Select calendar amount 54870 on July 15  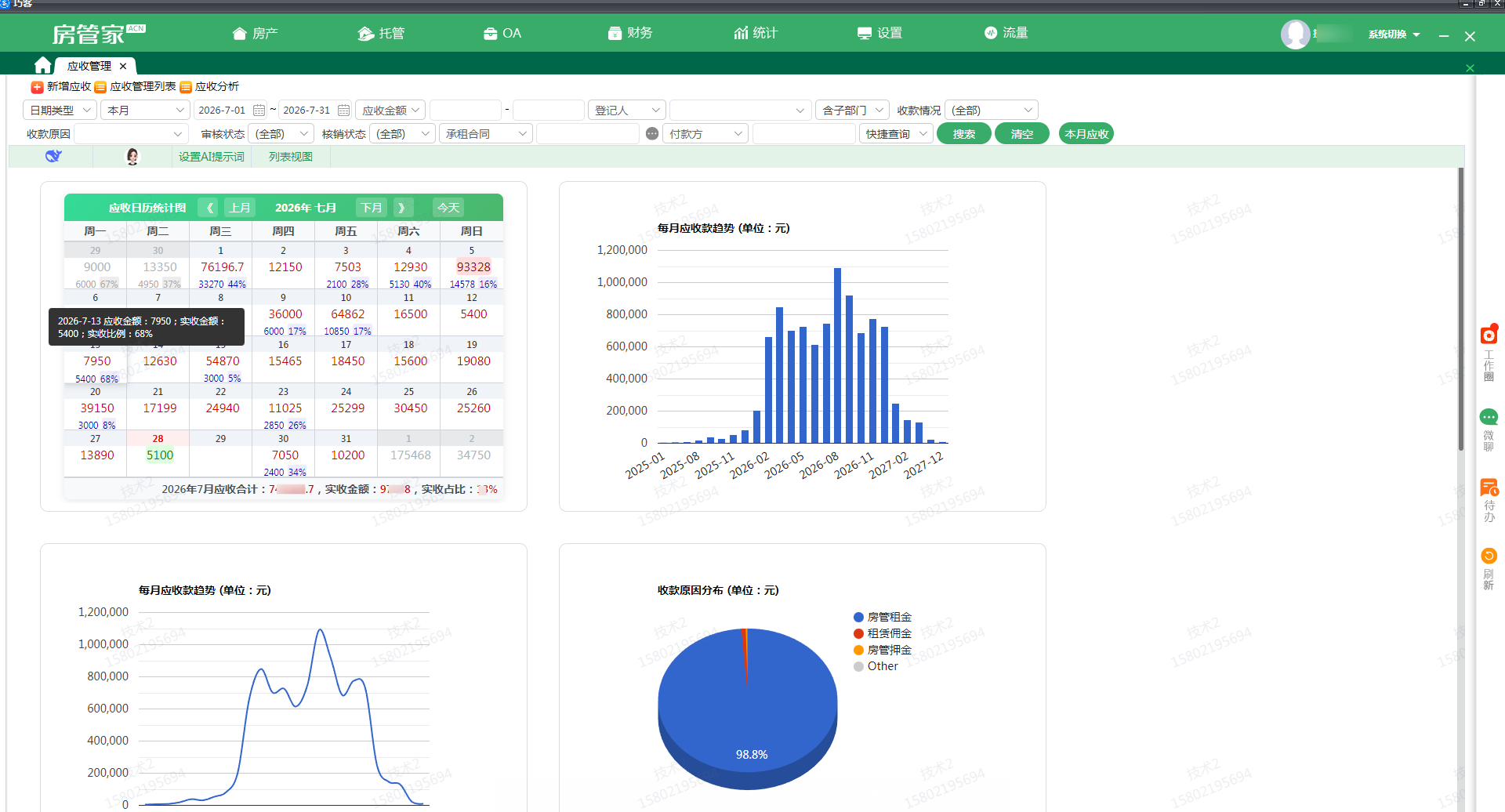pos(223,361)
